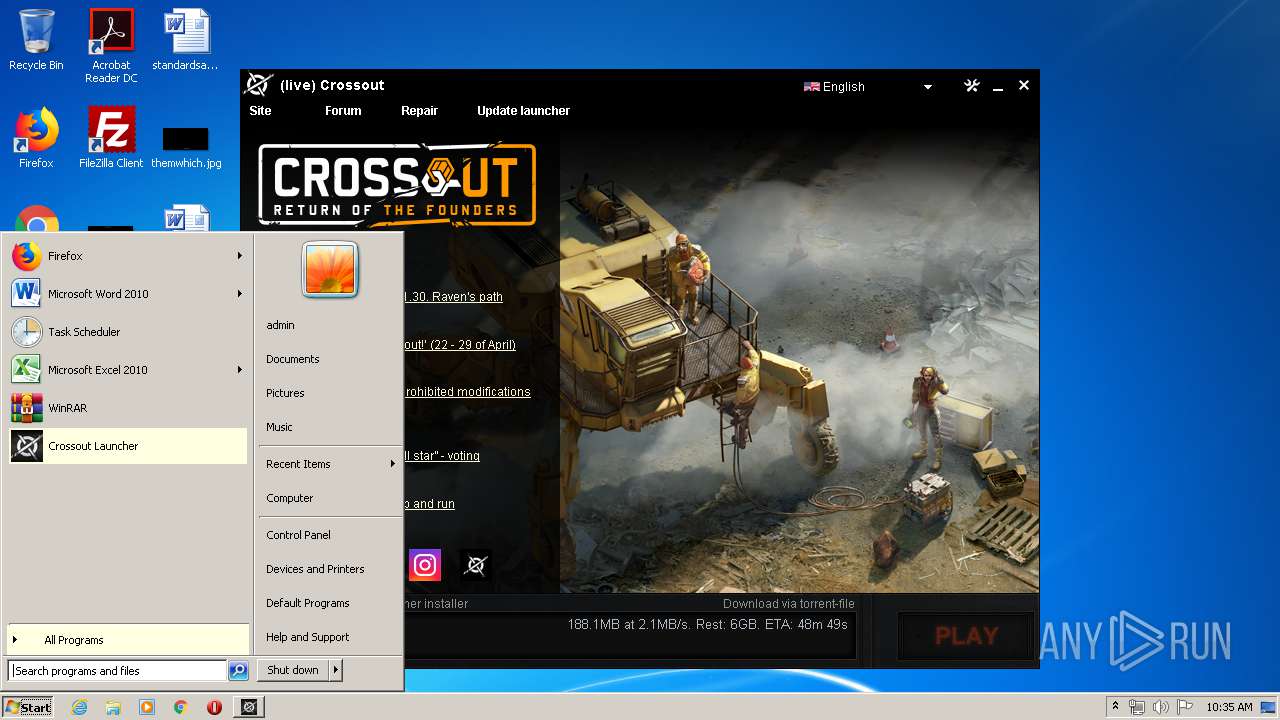This screenshot has width=1280, height=720.
Task: Open Chrome from taskbar
Action: 180,707
